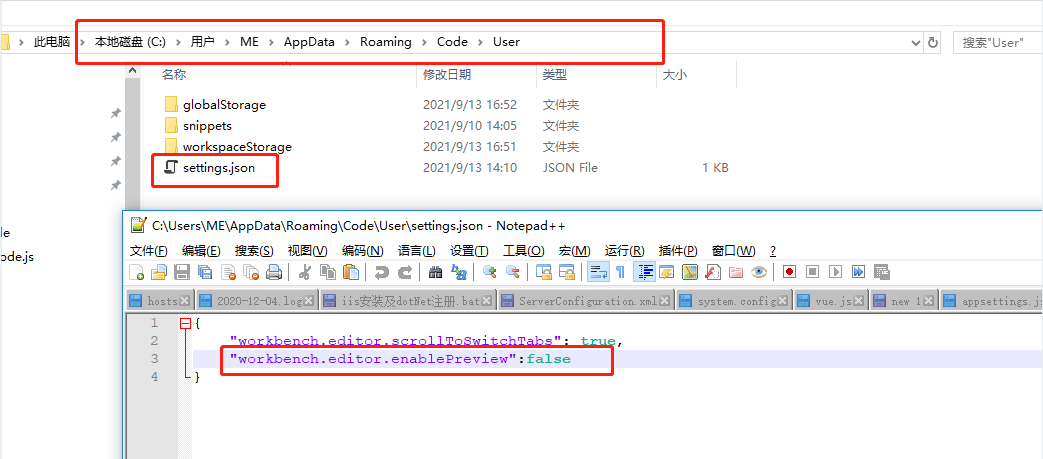Toggle file monitoring eye icon
This screenshot has width=1043, height=459.
[x=759, y=271]
